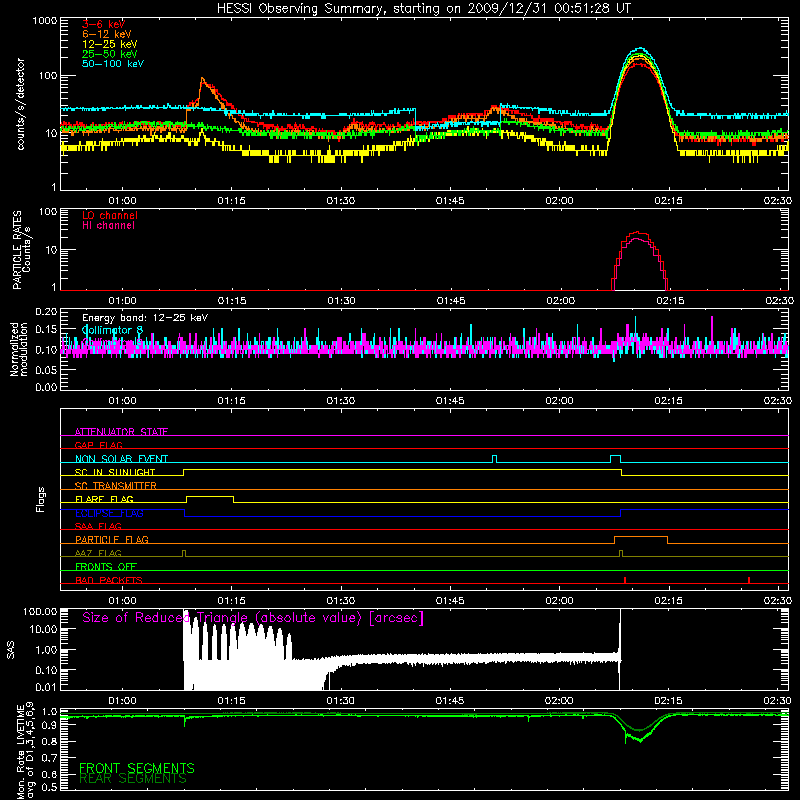The height and width of the screenshot is (800, 800).
Task: Click the bright green FRONT SEGMENTS legend
Action: coord(137,768)
